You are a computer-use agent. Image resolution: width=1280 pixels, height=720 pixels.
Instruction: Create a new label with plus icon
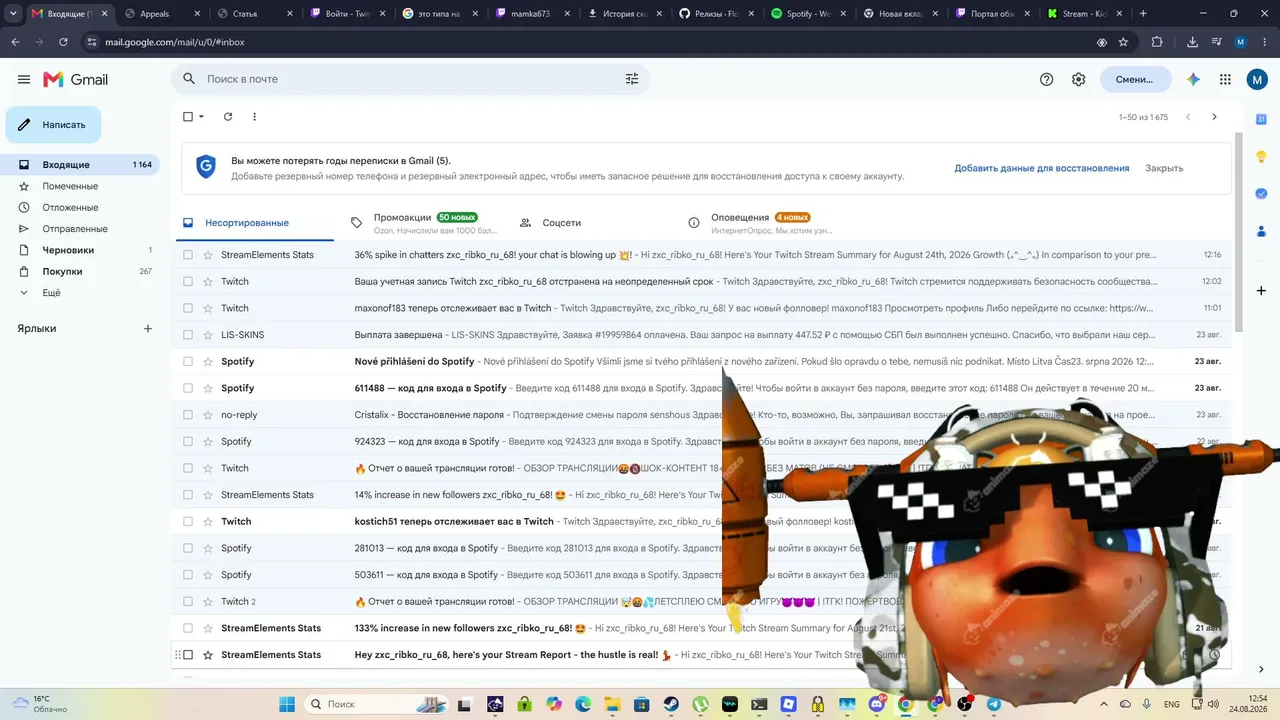coord(148,328)
